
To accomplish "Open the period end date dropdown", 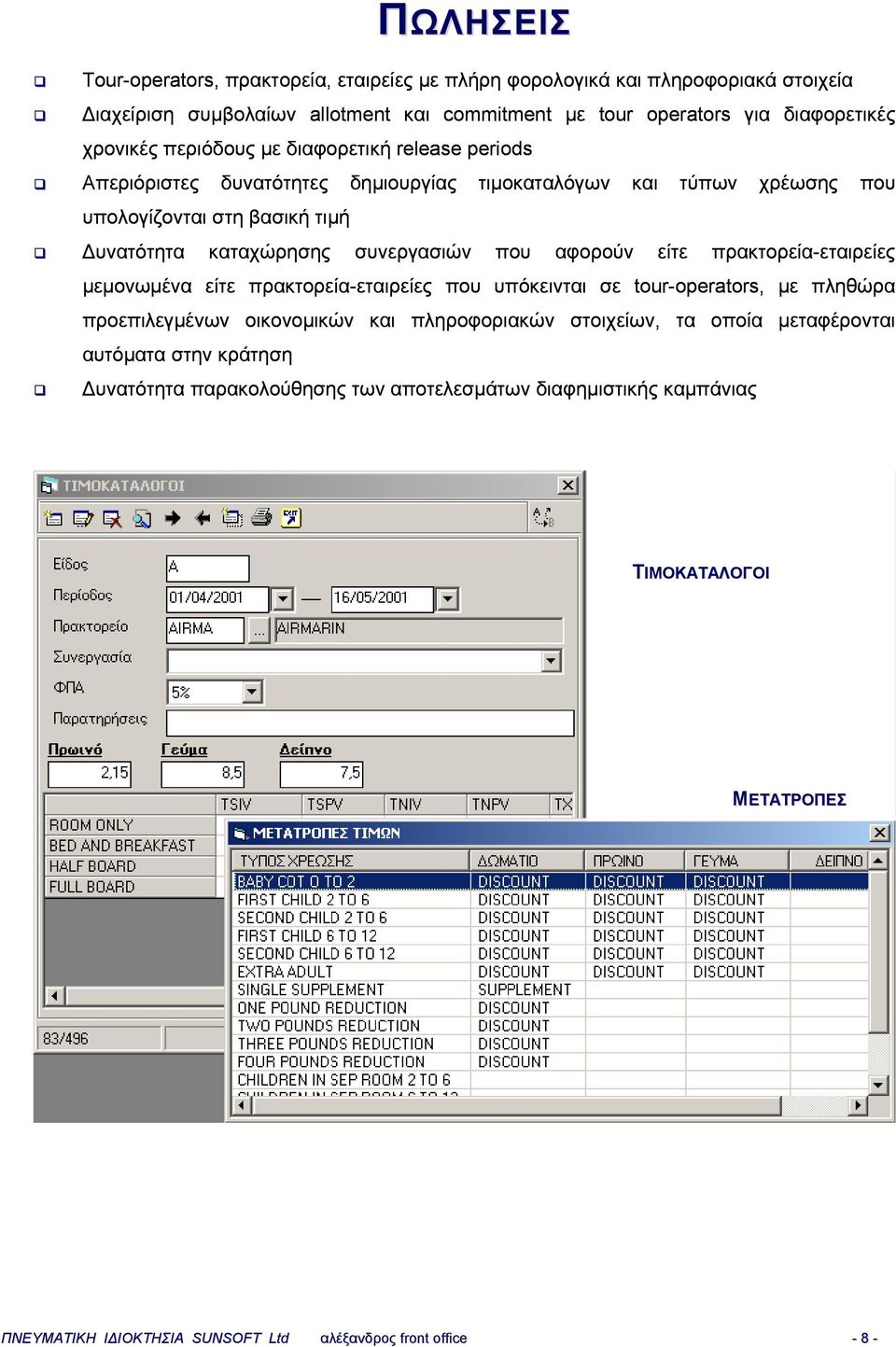I will [x=448, y=598].
